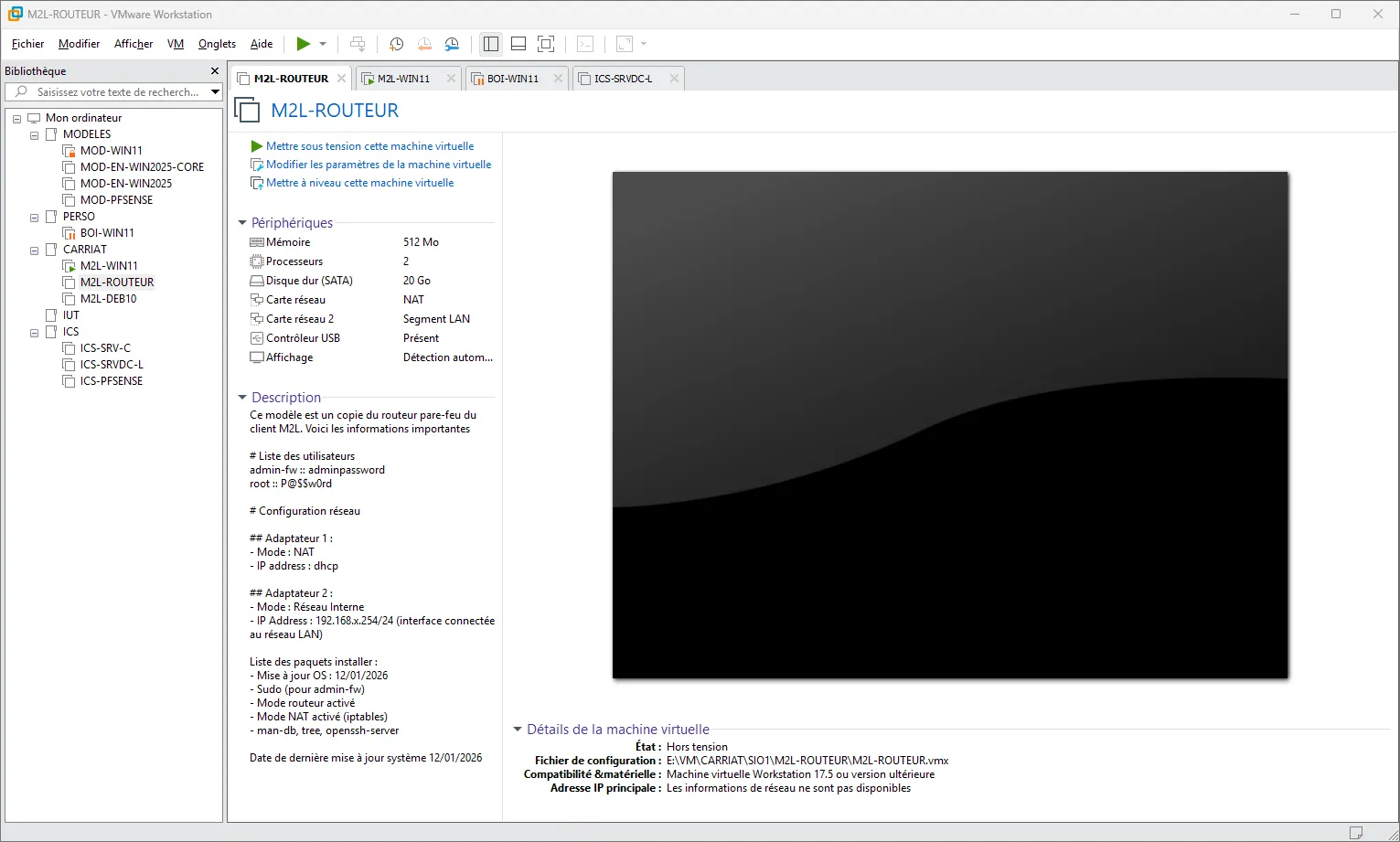This screenshot has width=1400, height=842.
Task: Toggle the library sidebar toolbar icon
Action: tap(491, 44)
